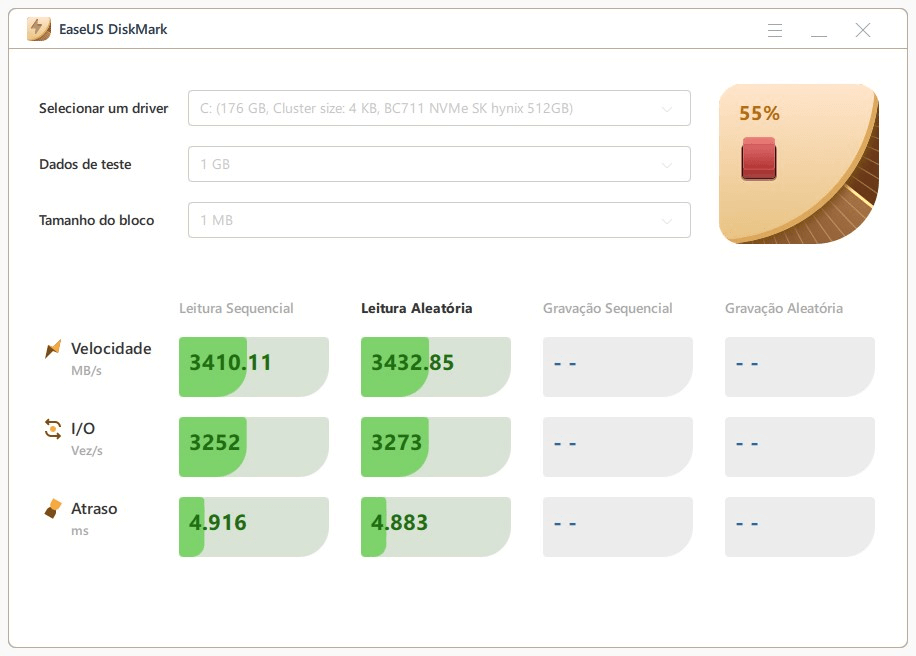Stop the benchmark with the red stop button

point(759,158)
